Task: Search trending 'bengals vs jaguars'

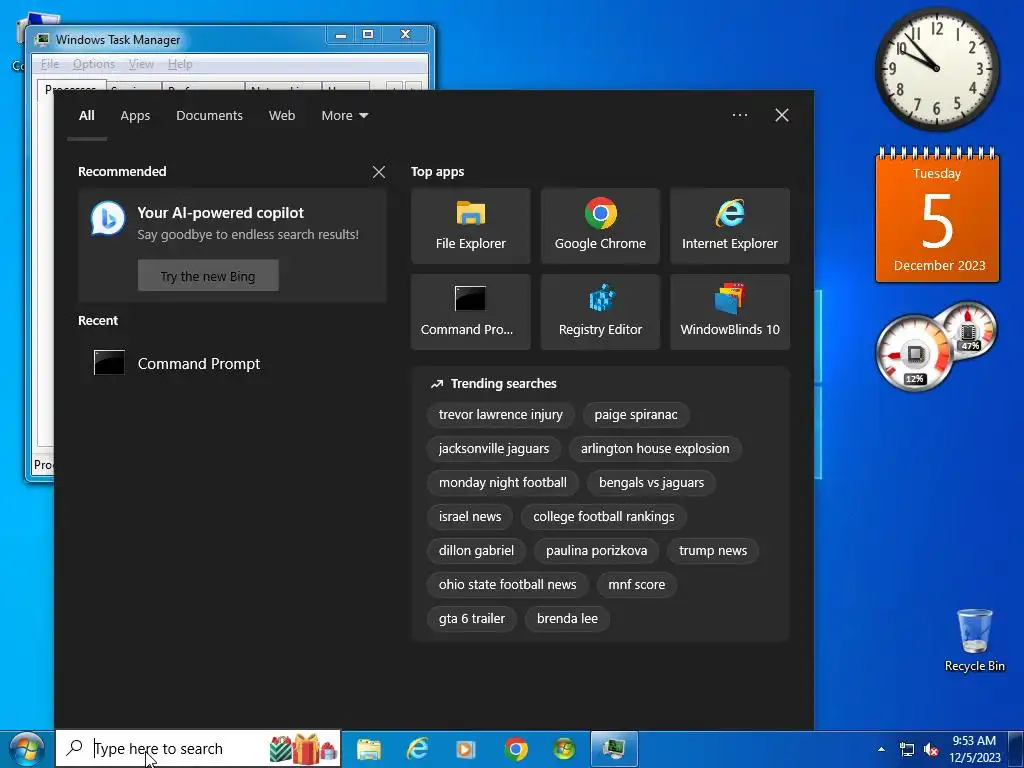Action: point(652,483)
